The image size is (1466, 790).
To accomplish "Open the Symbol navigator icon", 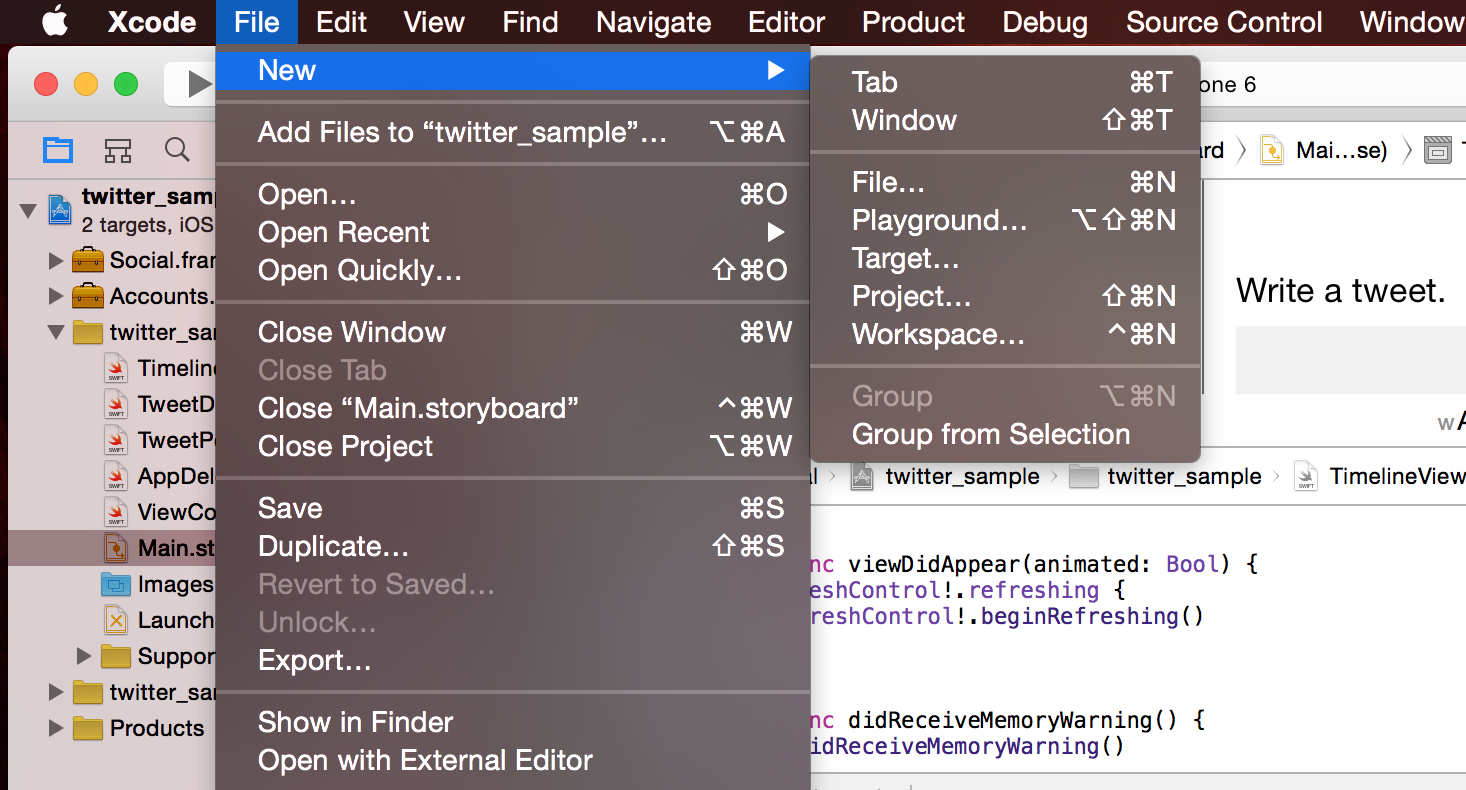I will point(117,149).
